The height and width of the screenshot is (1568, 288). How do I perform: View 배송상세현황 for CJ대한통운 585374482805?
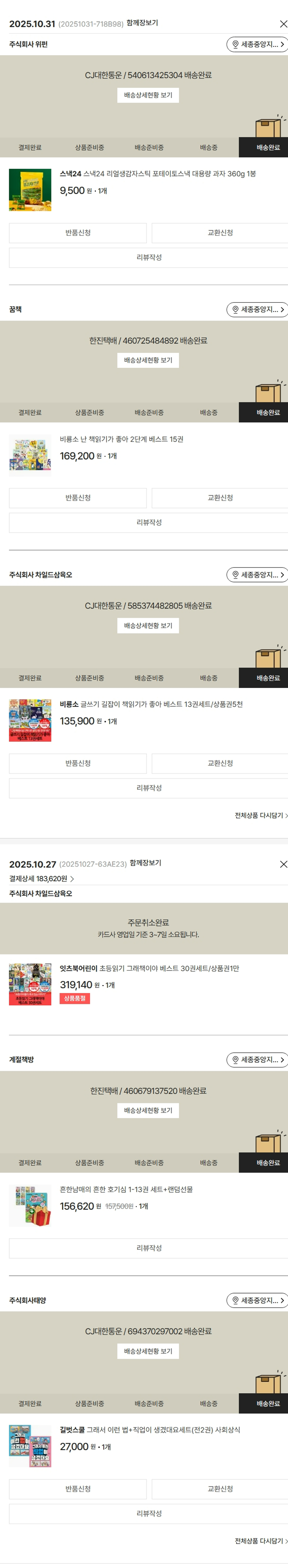[148, 626]
